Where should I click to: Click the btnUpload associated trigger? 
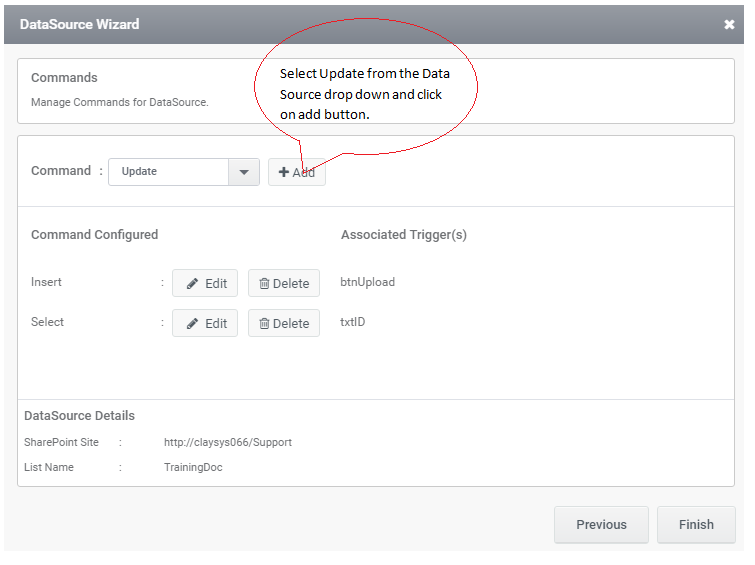pos(367,282)
